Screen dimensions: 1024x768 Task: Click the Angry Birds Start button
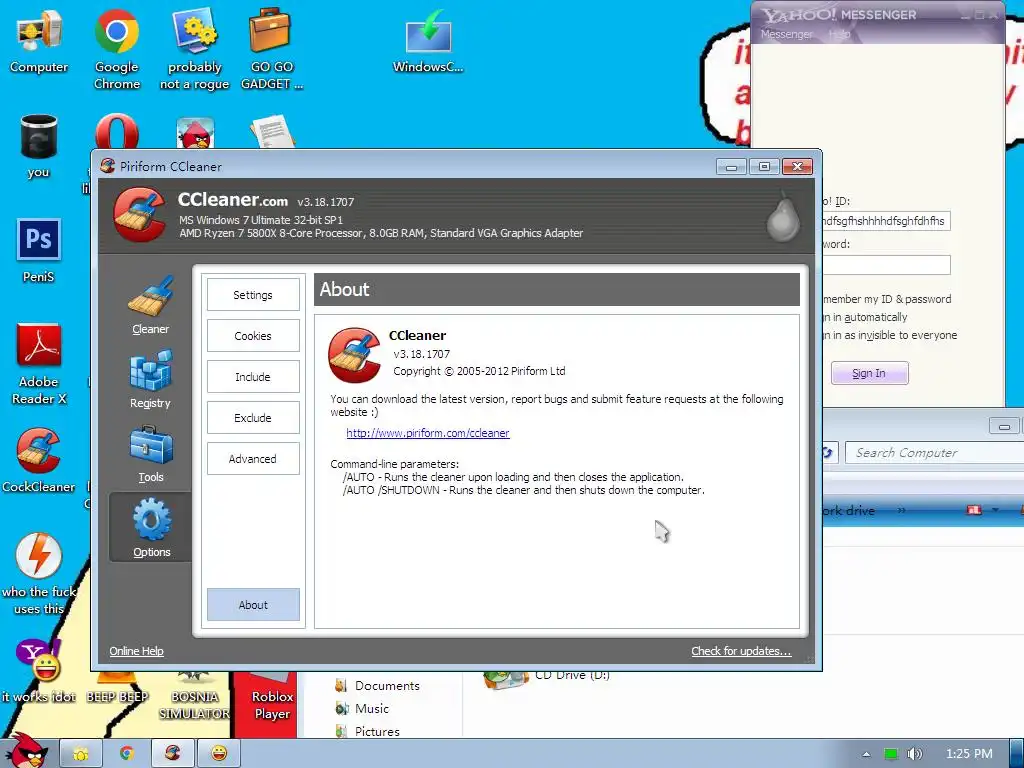click(26, 752)
